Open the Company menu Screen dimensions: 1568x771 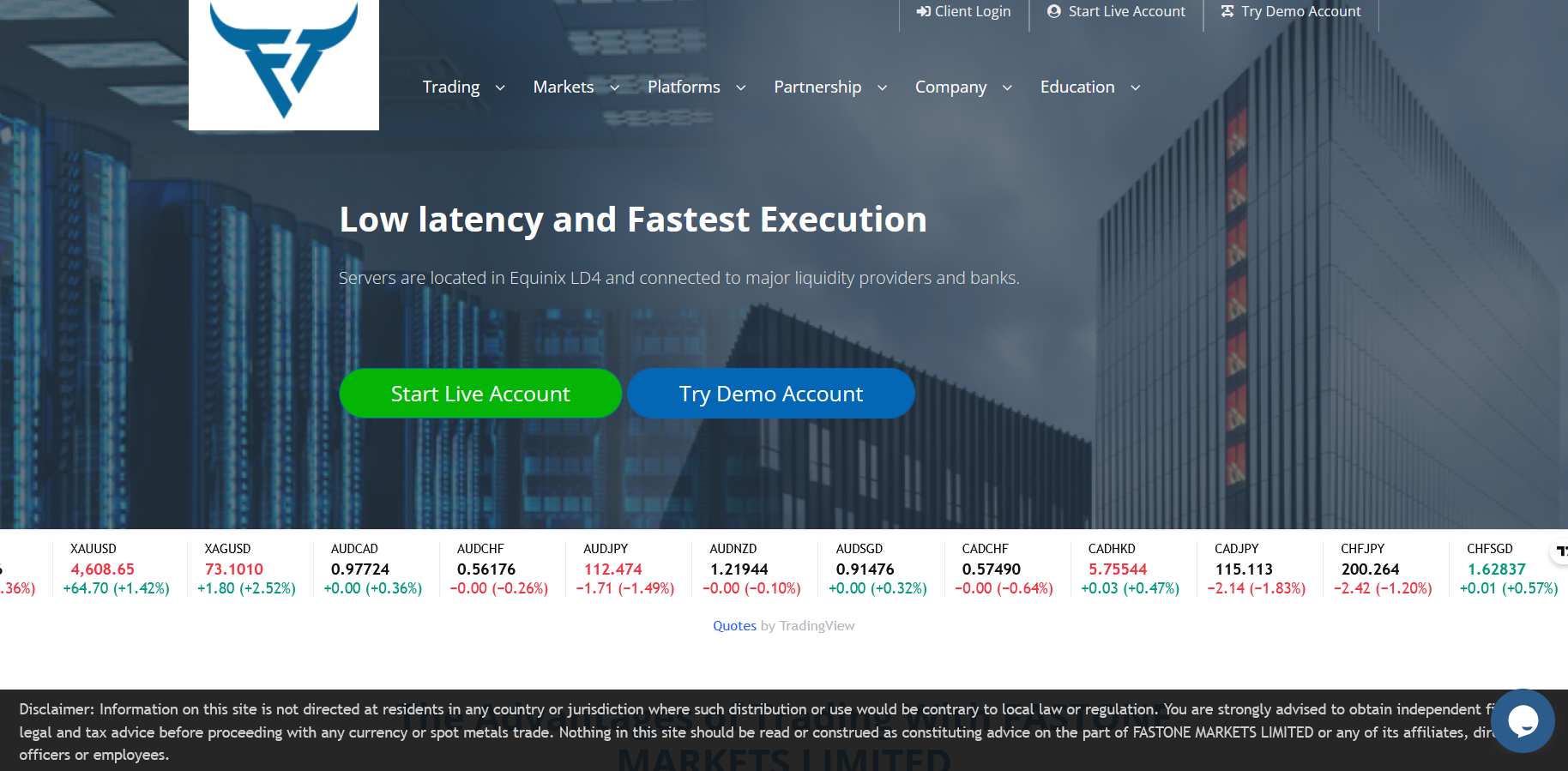click(950, 87)
